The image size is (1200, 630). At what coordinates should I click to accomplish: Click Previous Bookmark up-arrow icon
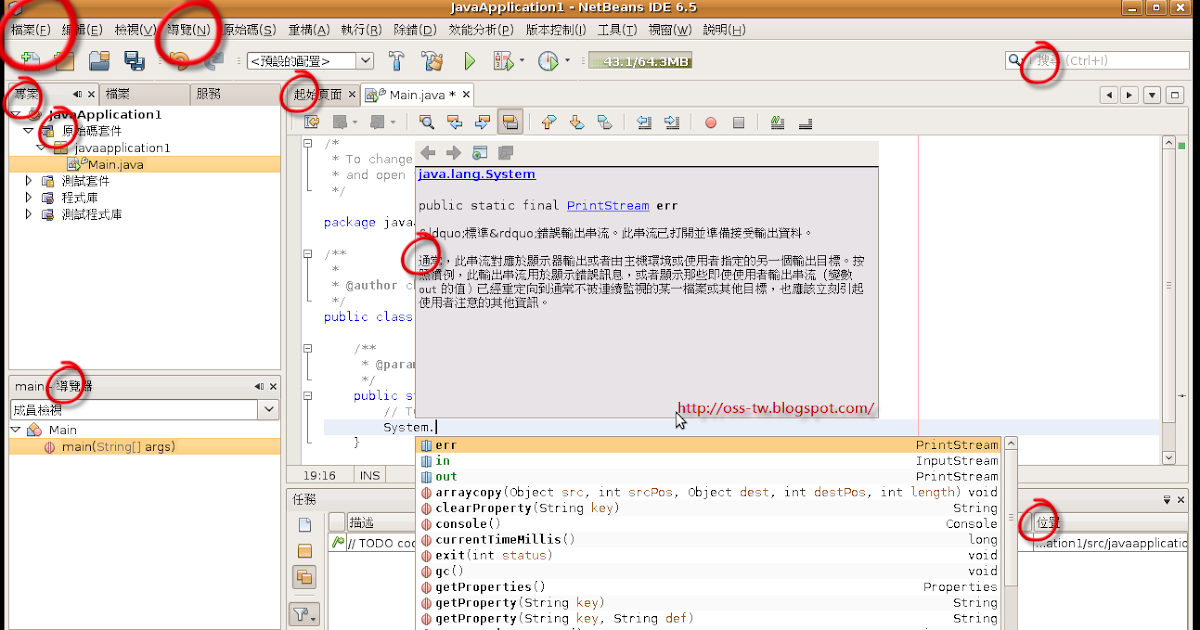(x=548, y=122)
